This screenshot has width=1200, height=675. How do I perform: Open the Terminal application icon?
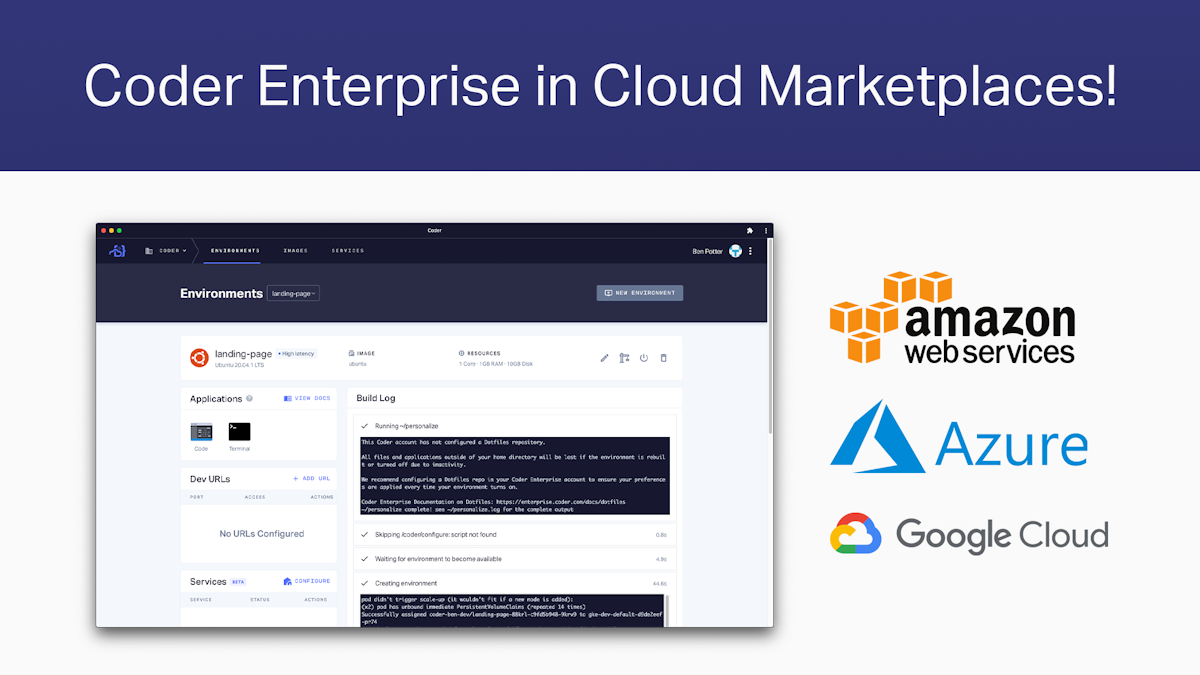coord(240,432)
